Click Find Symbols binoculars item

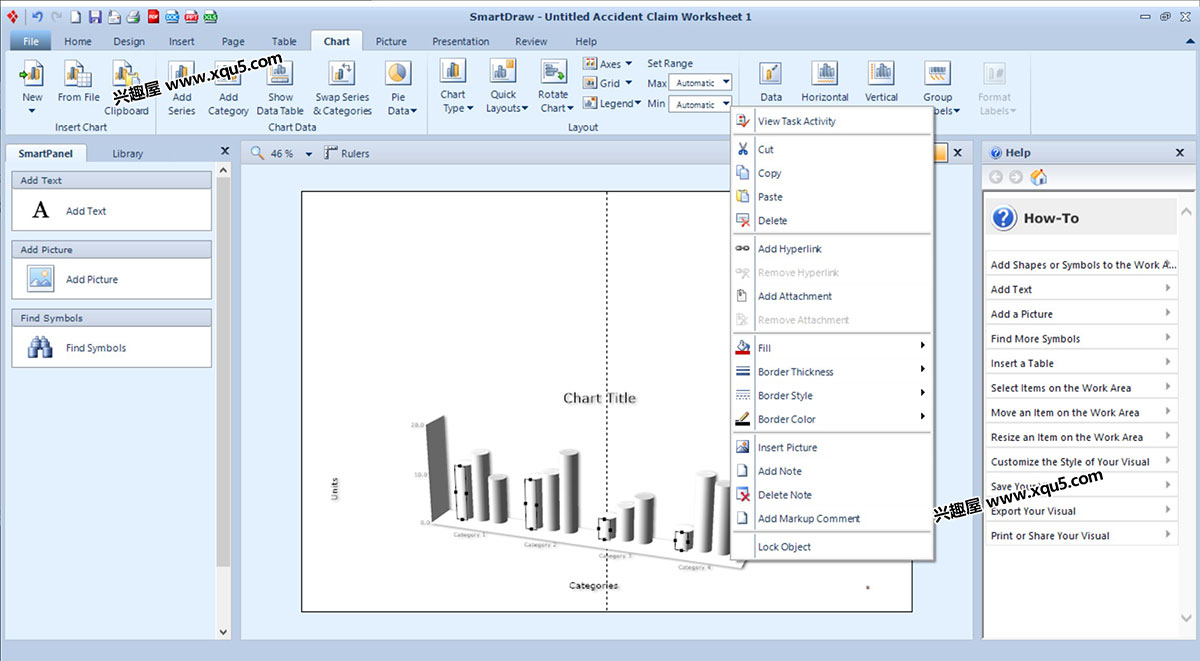coord(111,348)
